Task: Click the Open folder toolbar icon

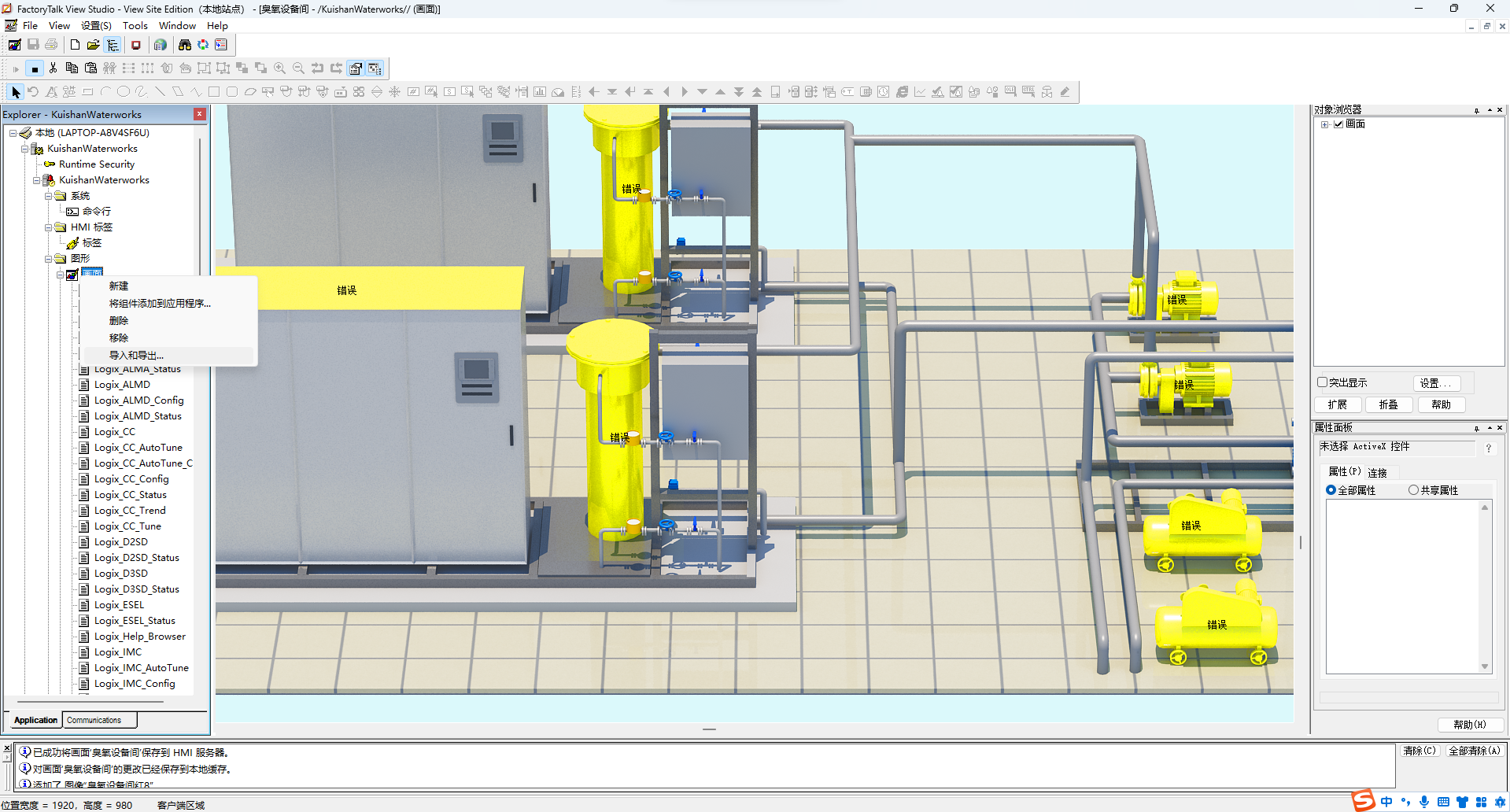Action: pos(93,45)
